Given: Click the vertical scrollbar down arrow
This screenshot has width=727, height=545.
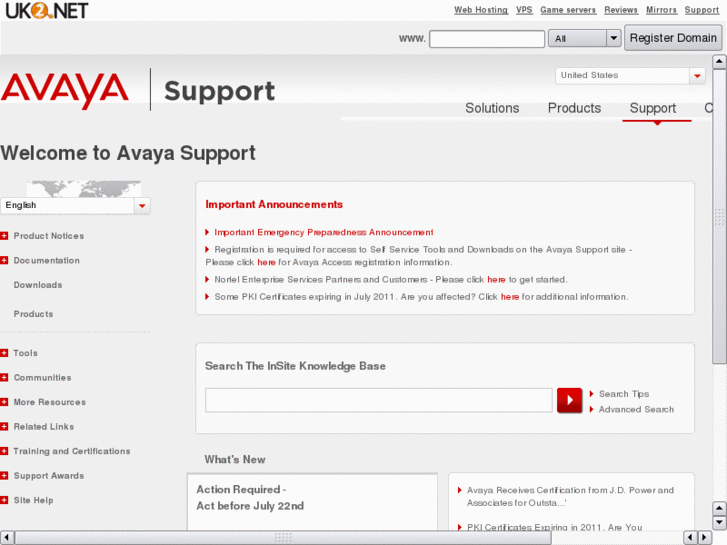Looking at the screenshot, I should (719, 523).
